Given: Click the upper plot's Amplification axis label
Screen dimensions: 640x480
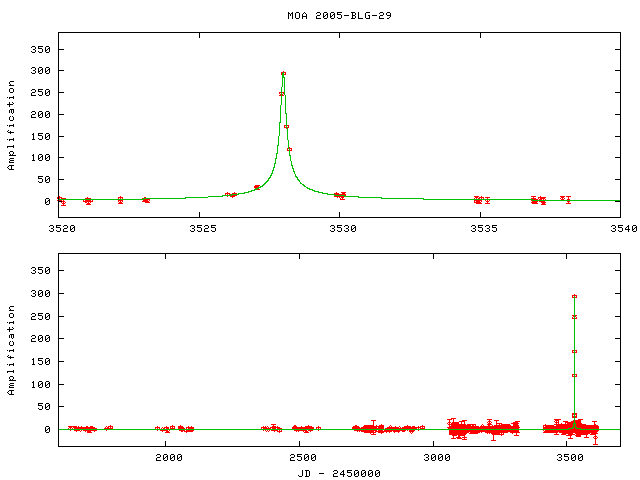Looking at the screenshot, I should 11,134.
